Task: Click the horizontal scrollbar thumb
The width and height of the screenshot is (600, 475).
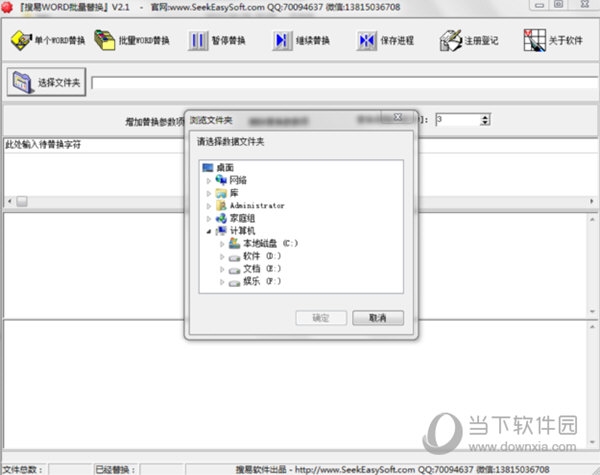Action: tap(22, 201)
